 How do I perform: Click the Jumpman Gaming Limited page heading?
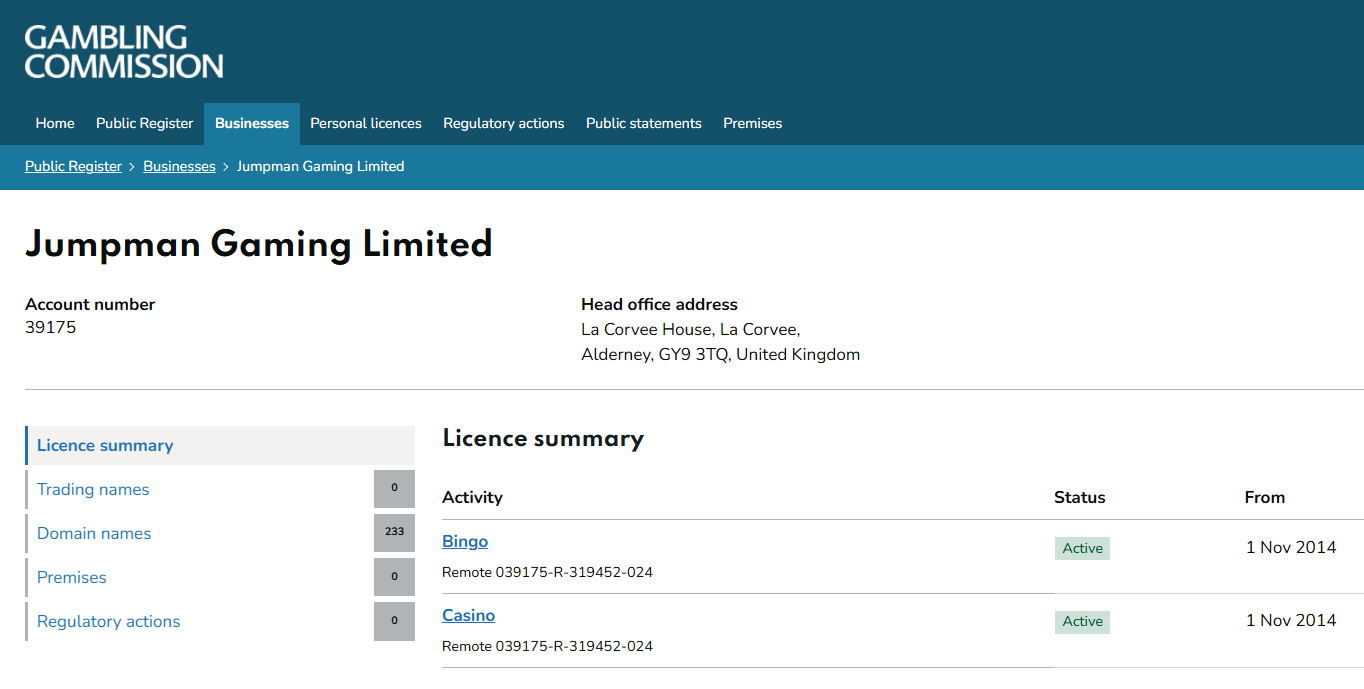point(259,244)
